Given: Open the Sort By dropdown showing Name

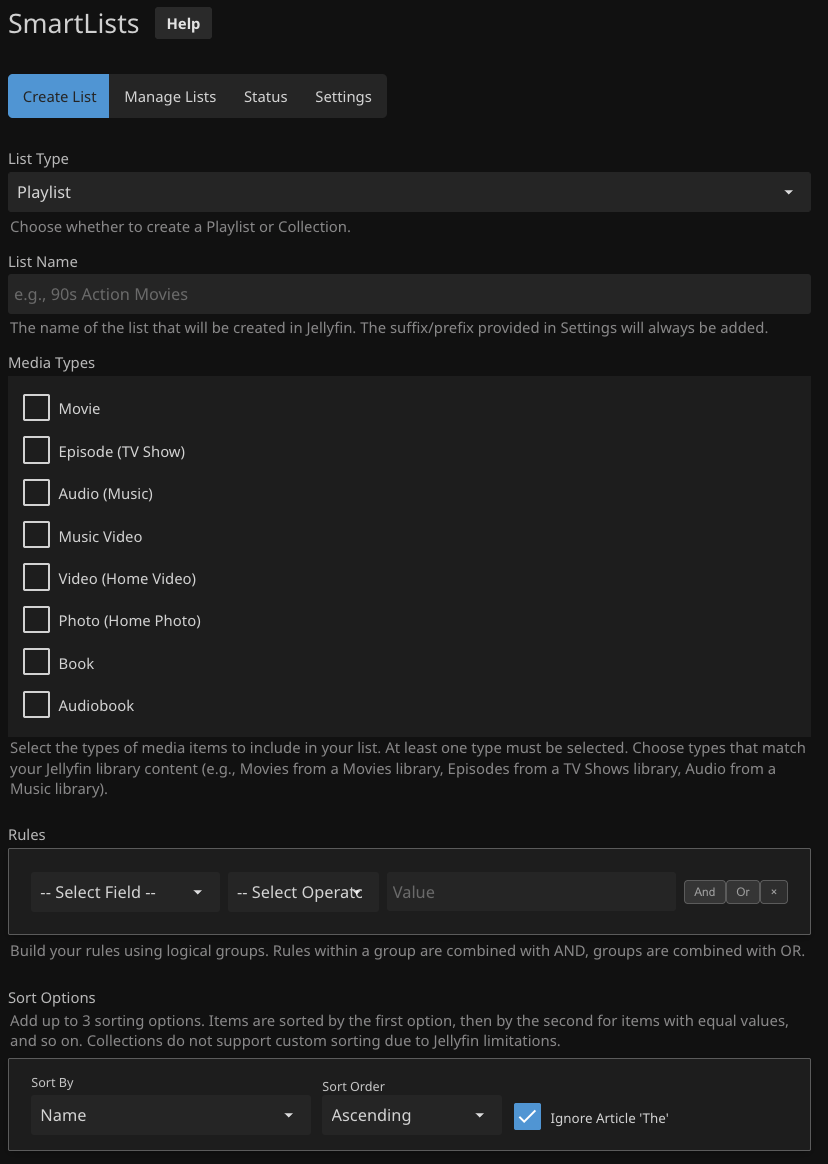Looking at the screenshot, I should (x=171, y=1115).
